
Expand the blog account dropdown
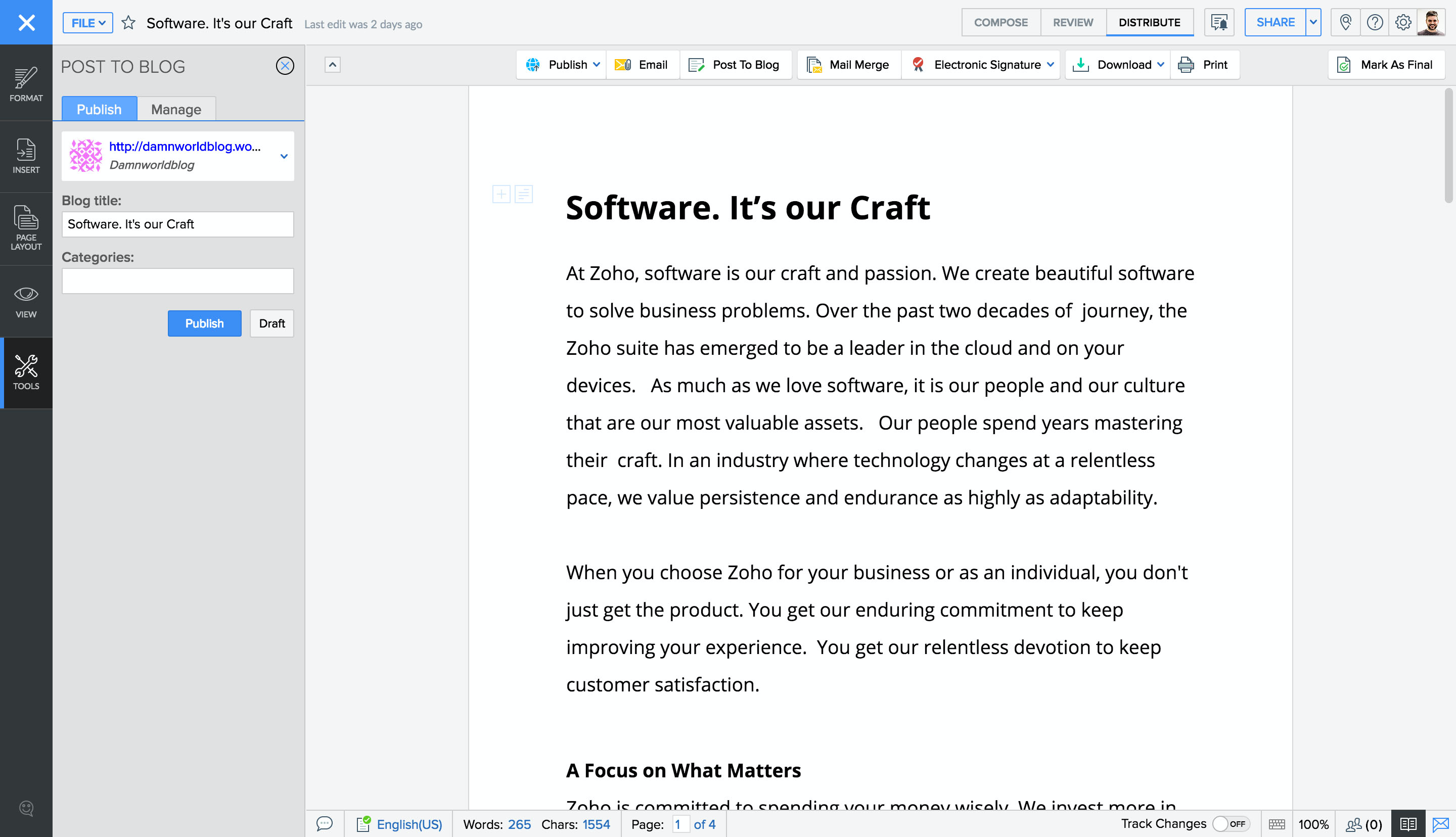tap(284, 156)
